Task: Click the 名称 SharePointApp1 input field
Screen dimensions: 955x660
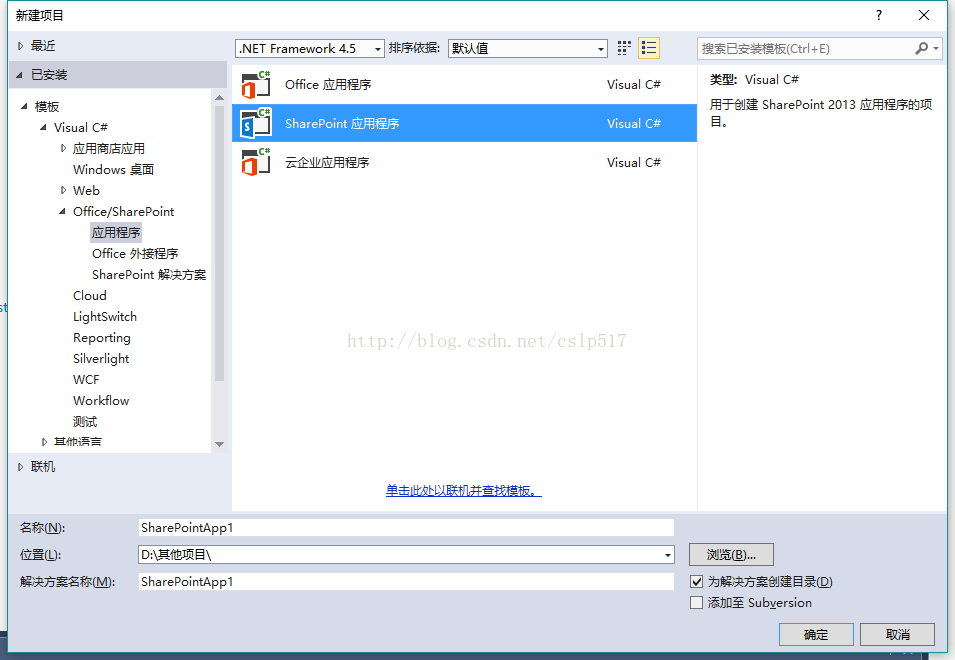Action: point(406,527)
